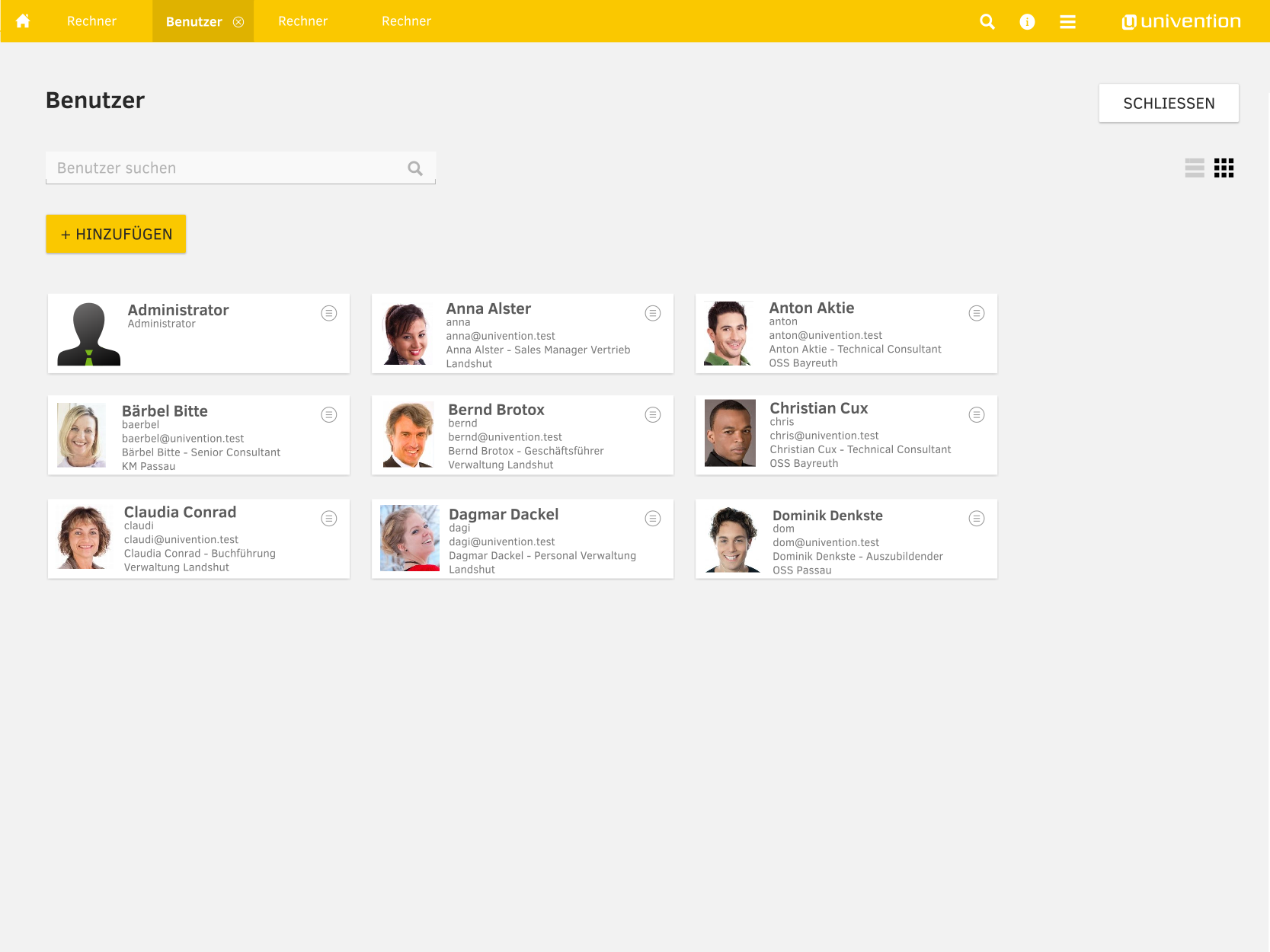Open Christian Cux's profile photo
Screen dimensions: 1270x952
730,433
